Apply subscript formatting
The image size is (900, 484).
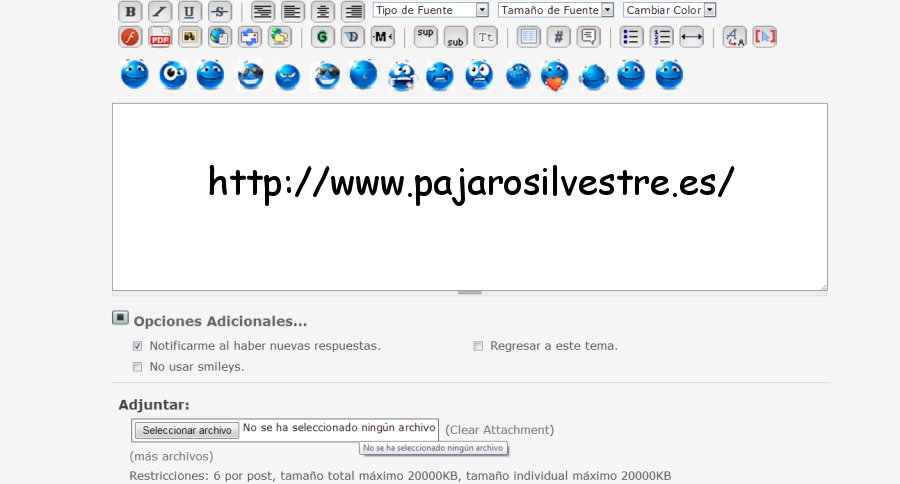pos(455,38)
